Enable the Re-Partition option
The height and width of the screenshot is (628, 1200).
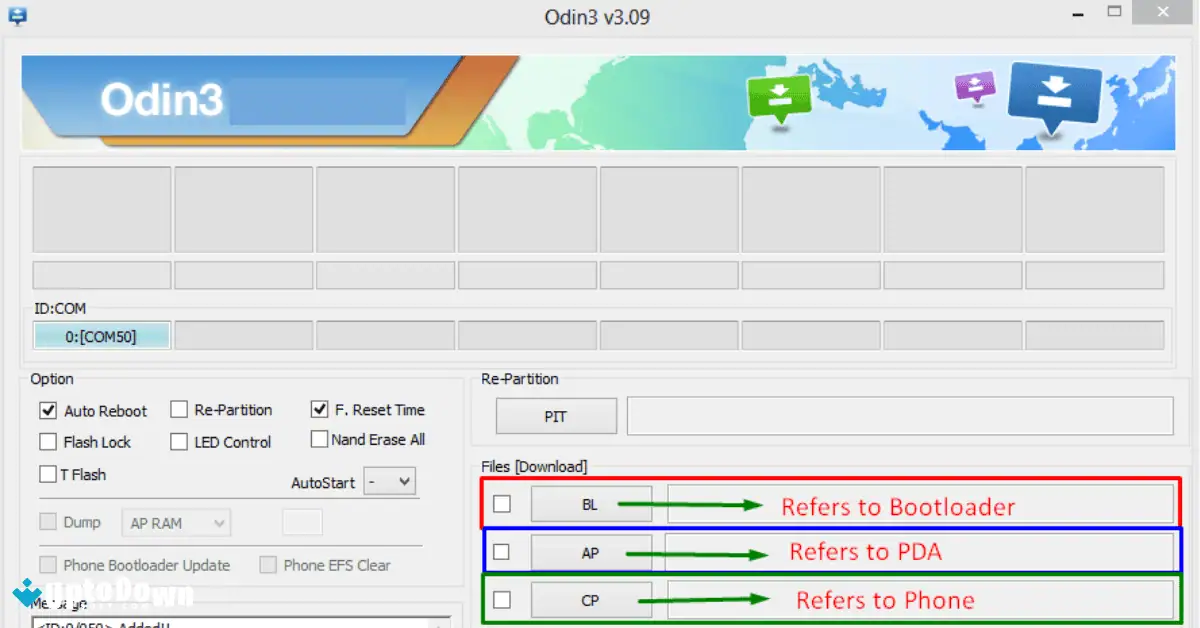180,409
